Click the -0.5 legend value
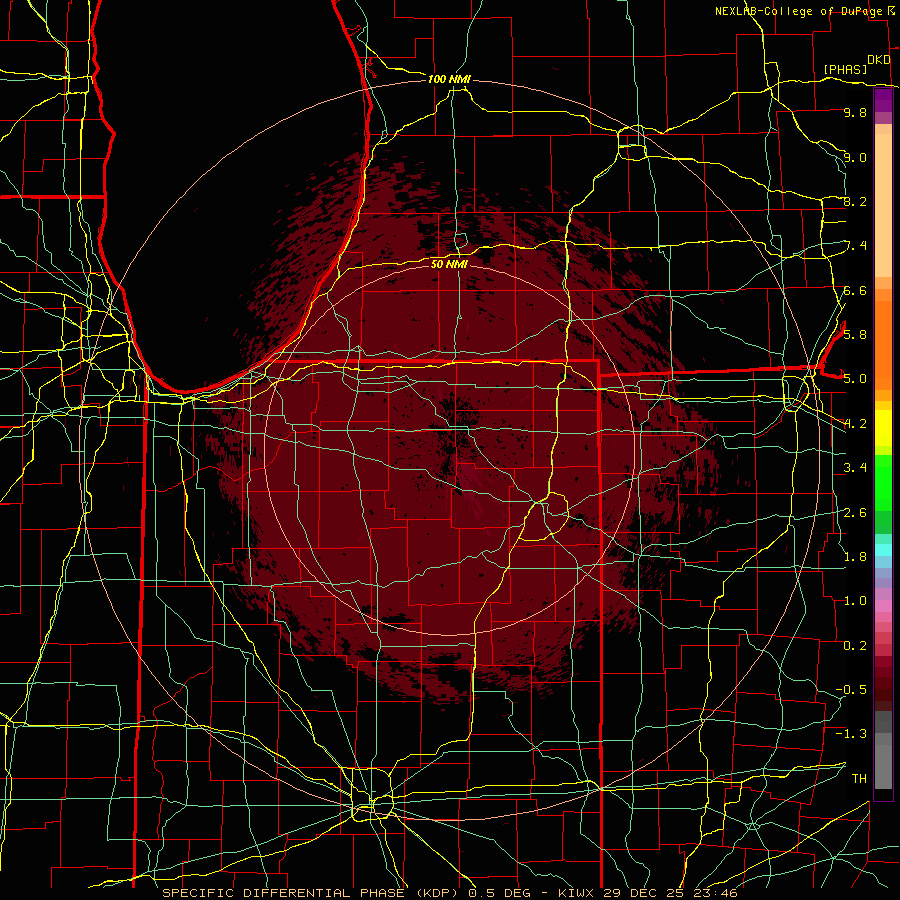This screenshot has width=900, height=900. point(851,689)
